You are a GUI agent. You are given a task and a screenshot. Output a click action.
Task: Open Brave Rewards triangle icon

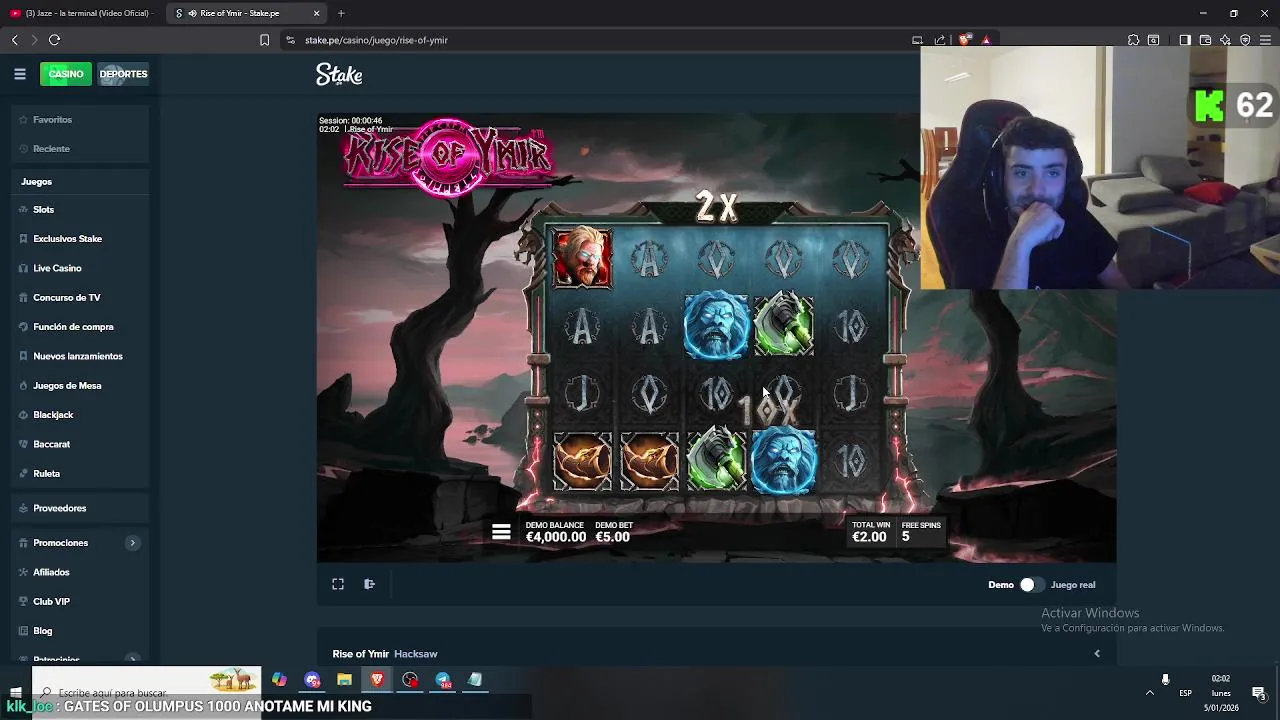[x=986, y=40]
